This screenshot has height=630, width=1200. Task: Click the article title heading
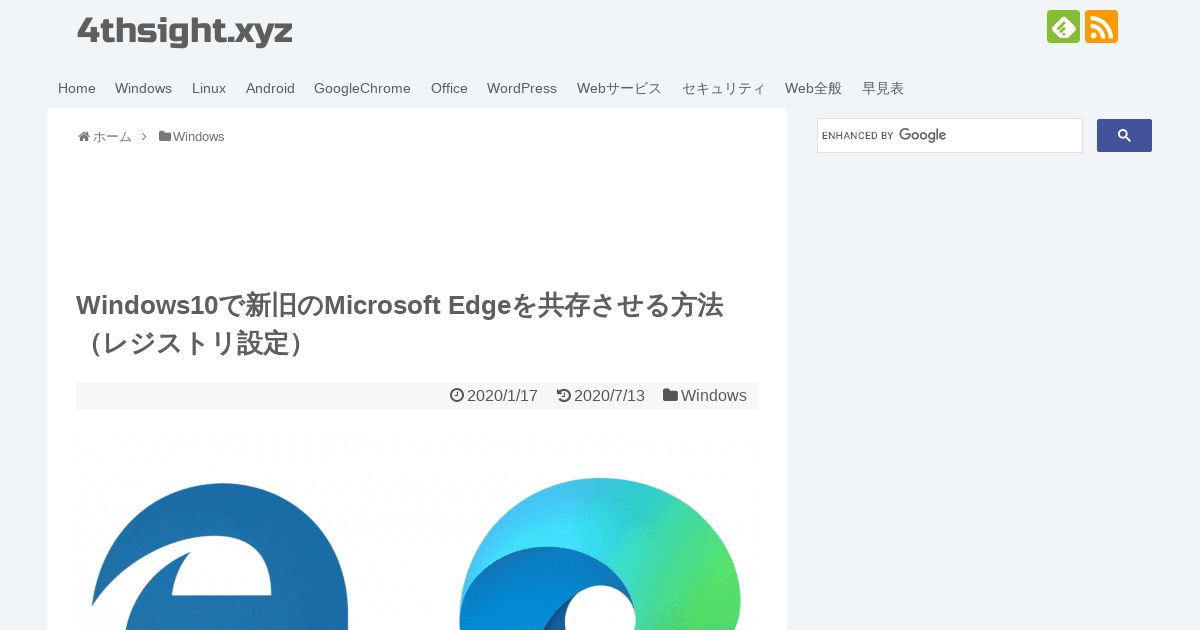[400, 324]
